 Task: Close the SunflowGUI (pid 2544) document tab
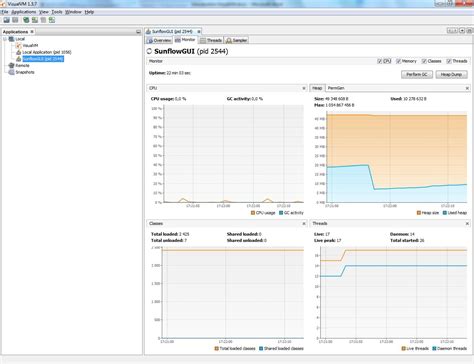(x=199, y=31)
